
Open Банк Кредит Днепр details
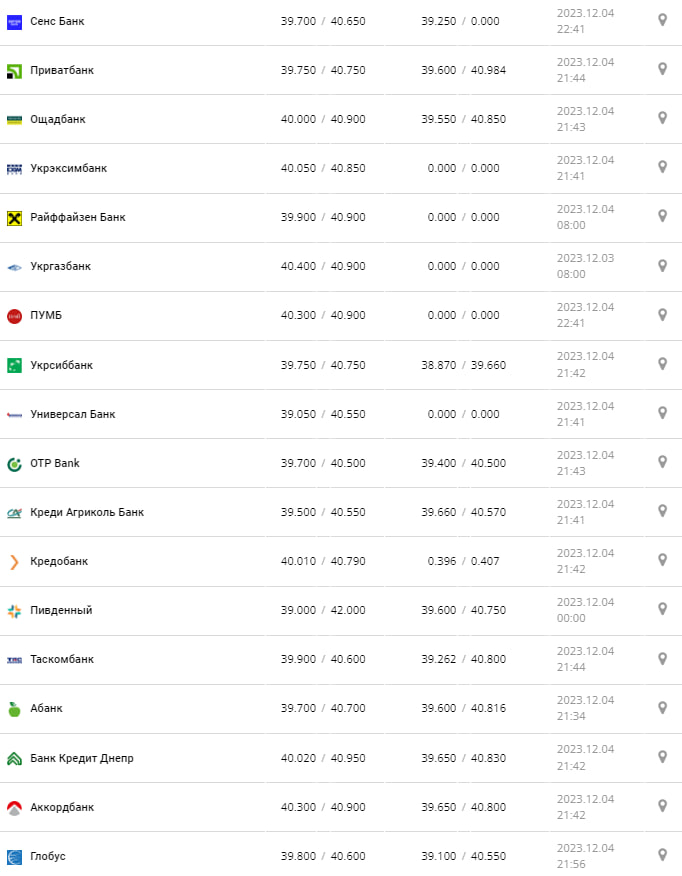82,759
